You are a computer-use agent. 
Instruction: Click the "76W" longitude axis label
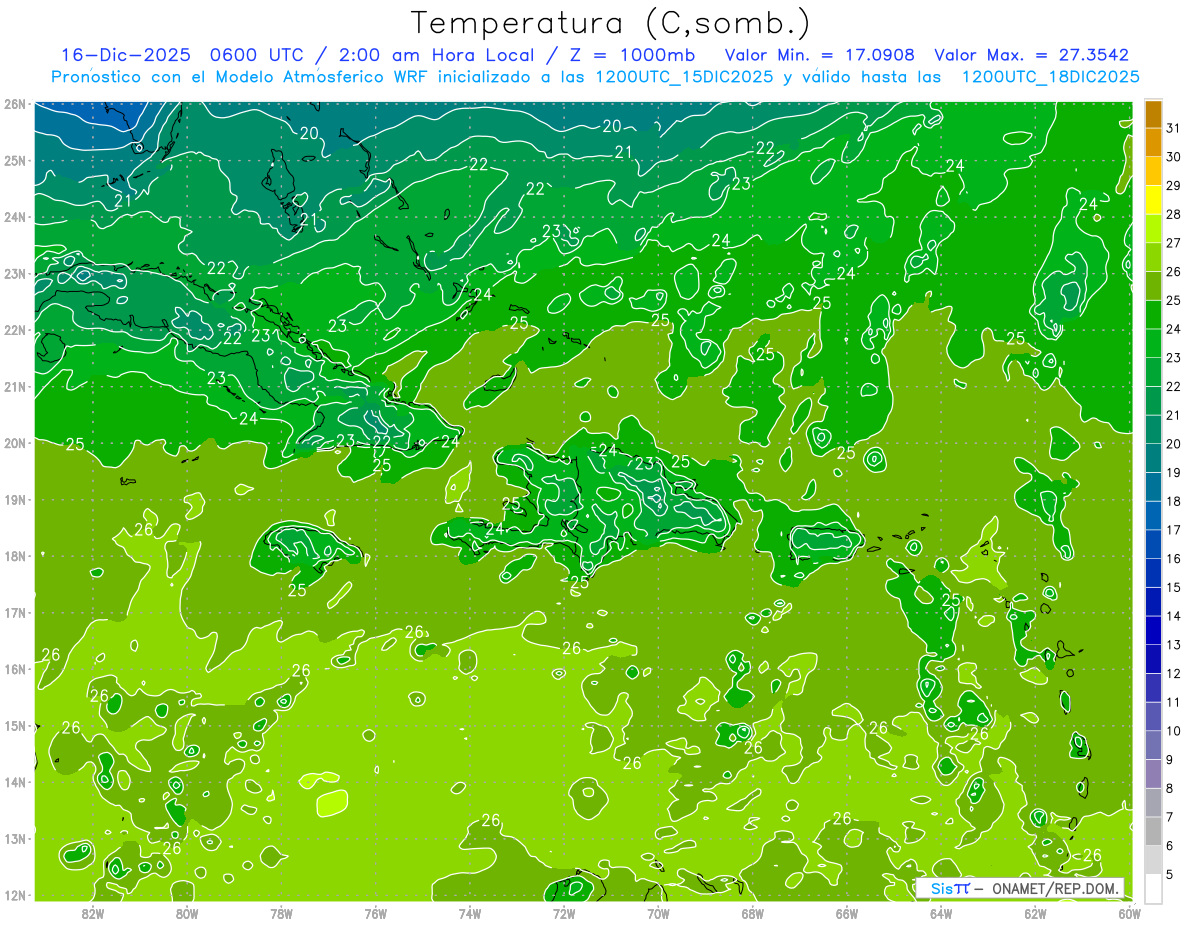pyautogui.click(x=376, y=913)
